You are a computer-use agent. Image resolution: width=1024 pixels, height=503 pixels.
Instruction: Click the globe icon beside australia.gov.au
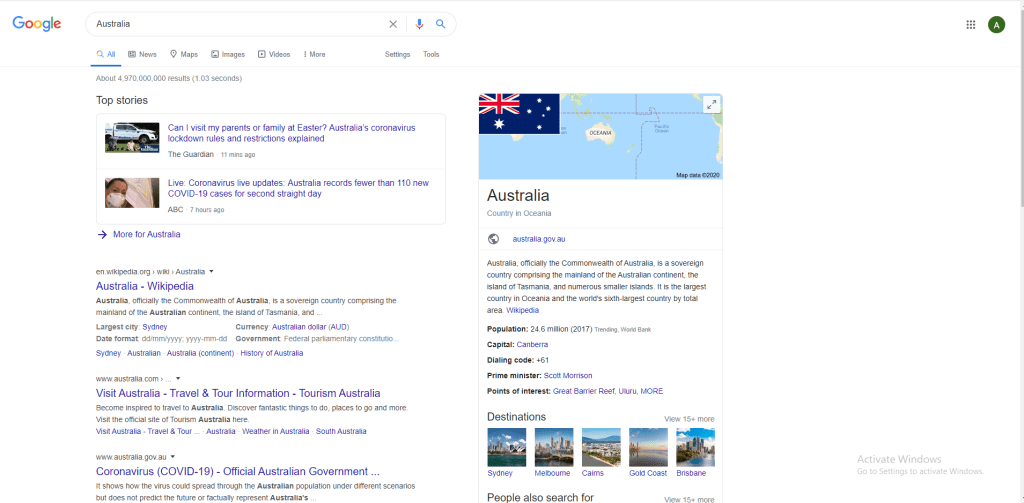point(493,239)
